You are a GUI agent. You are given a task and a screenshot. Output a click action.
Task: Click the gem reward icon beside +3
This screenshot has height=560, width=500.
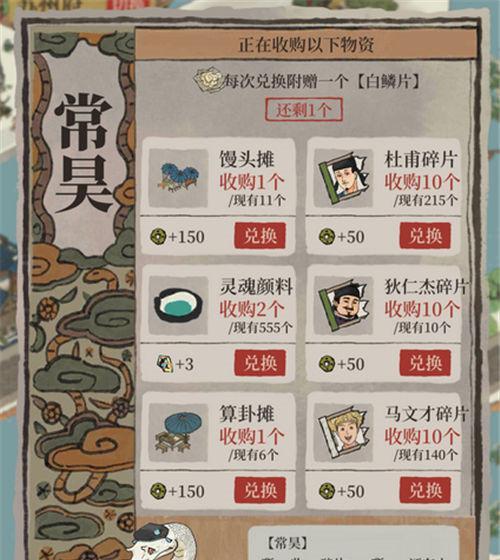click(165, 364)
